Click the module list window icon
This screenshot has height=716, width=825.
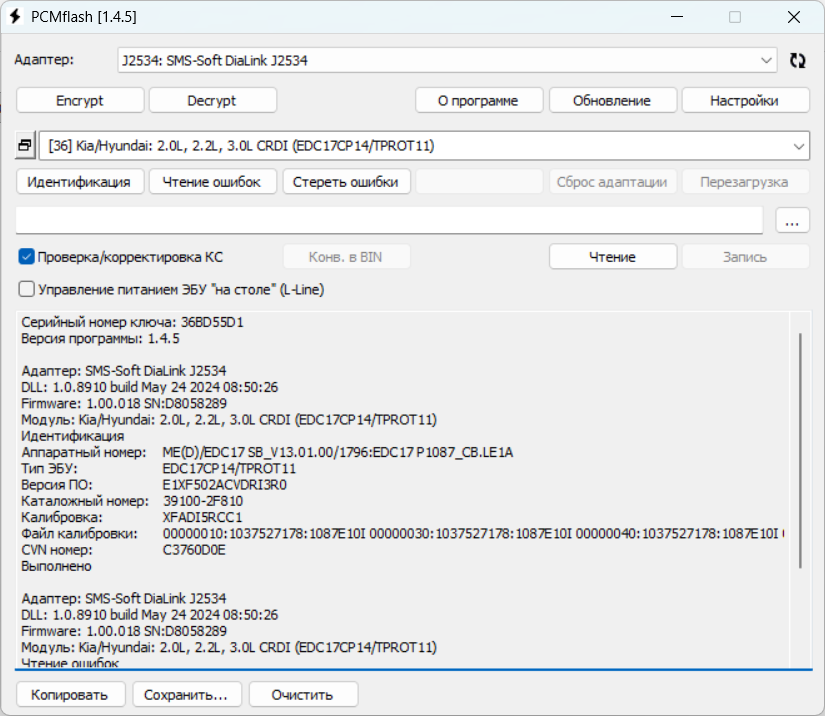point(25,146)
